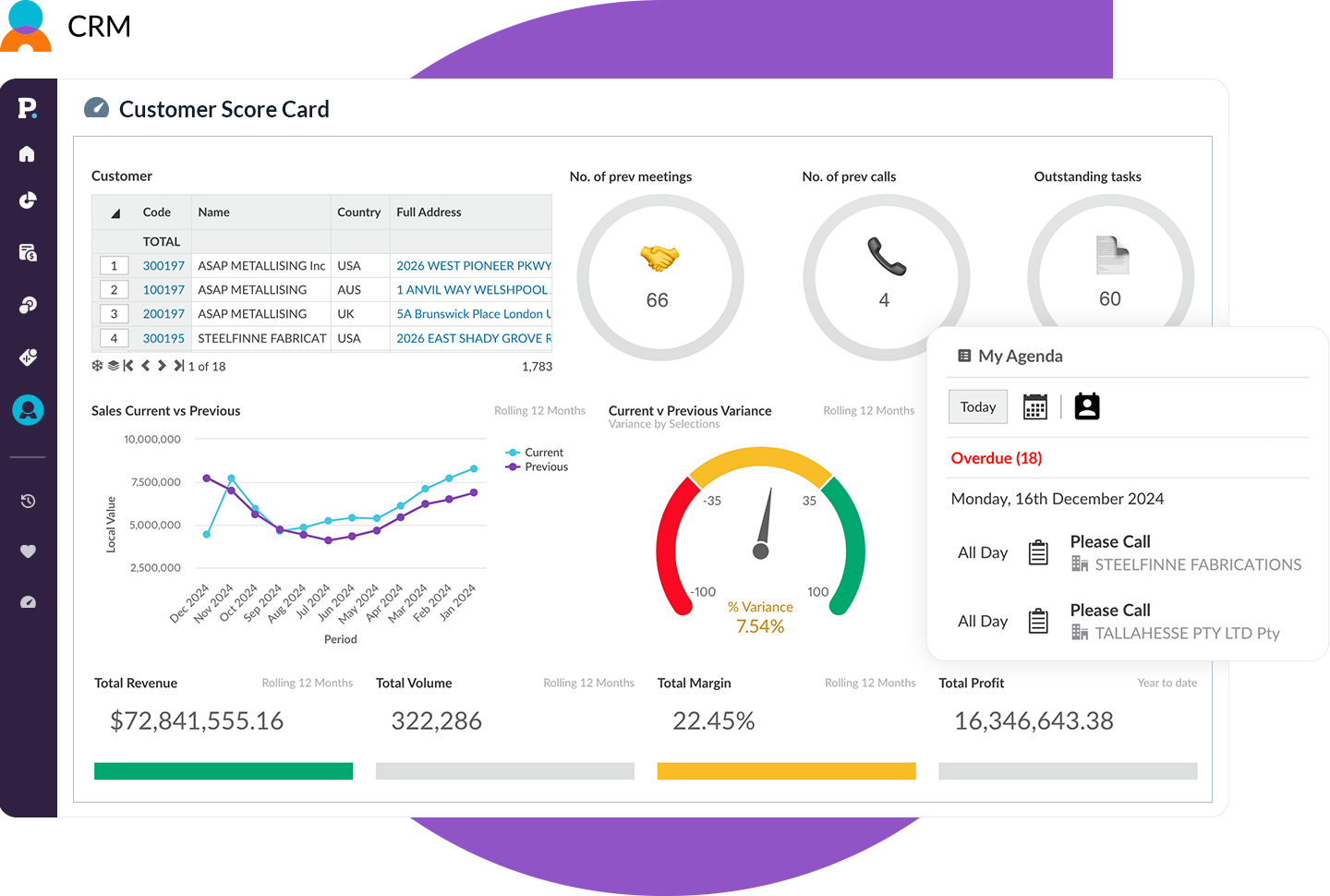The height and width of the screenshot is (896, 1330).
Task: Expand the triangle in customer table header corner
Action: (115, 213)
